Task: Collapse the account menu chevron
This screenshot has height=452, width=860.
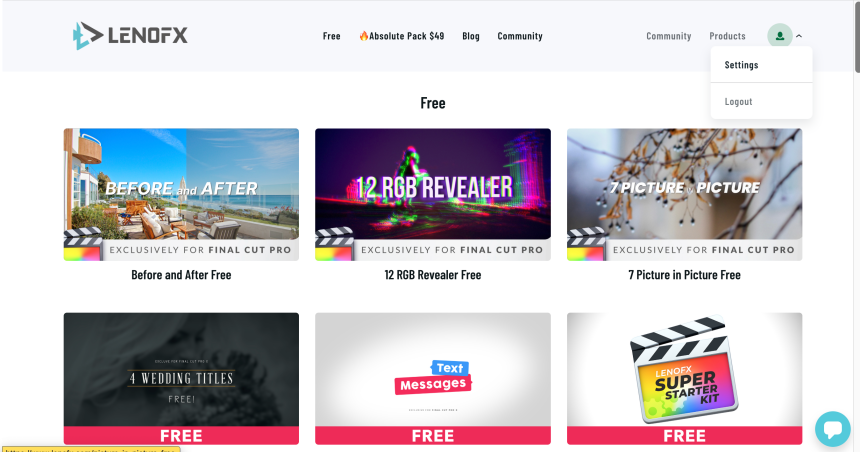Action: click(799, 36)
